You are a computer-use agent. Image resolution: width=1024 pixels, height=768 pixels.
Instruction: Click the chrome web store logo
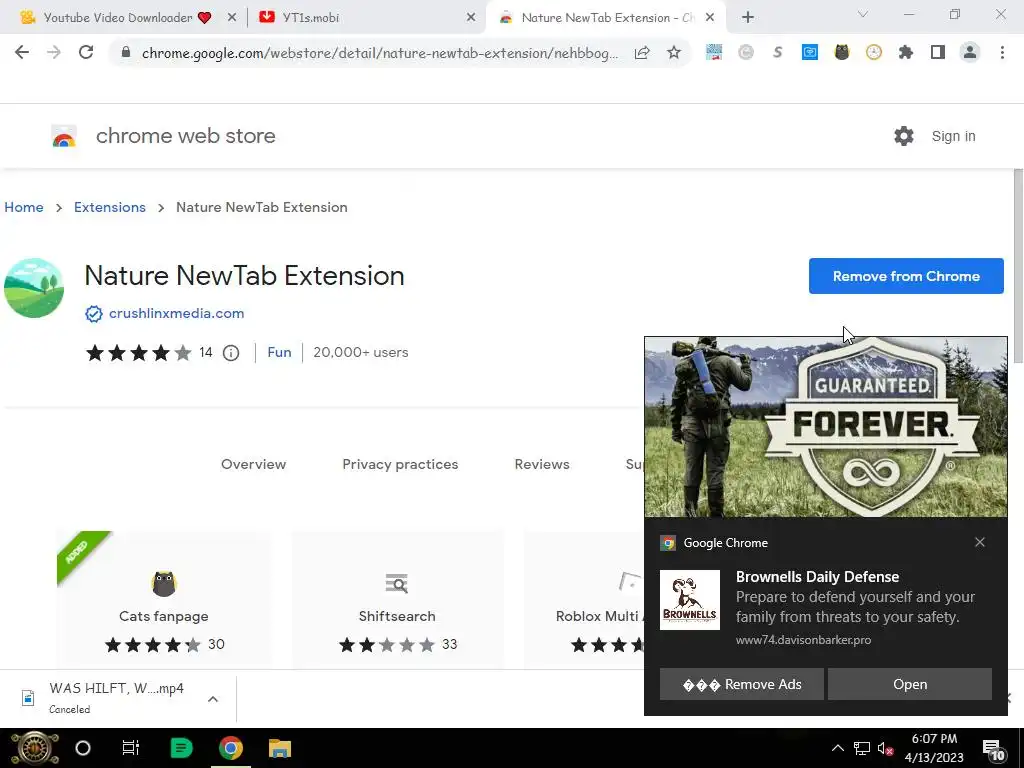(x=64, y=136)
